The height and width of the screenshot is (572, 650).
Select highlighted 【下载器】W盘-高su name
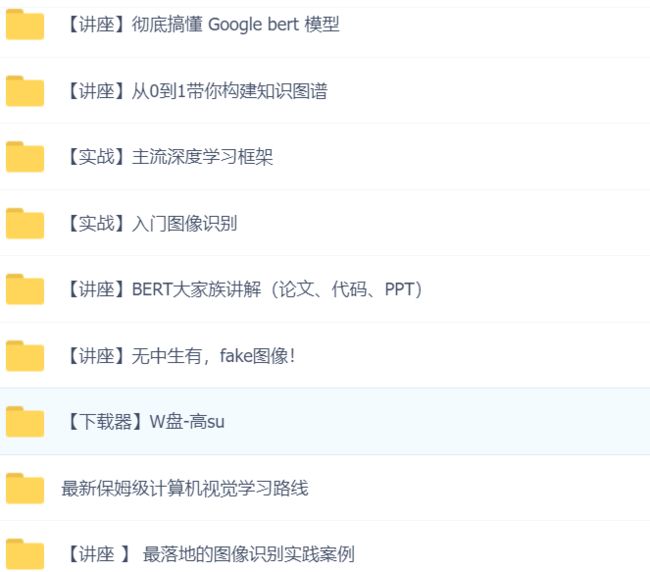click(143, 422)
